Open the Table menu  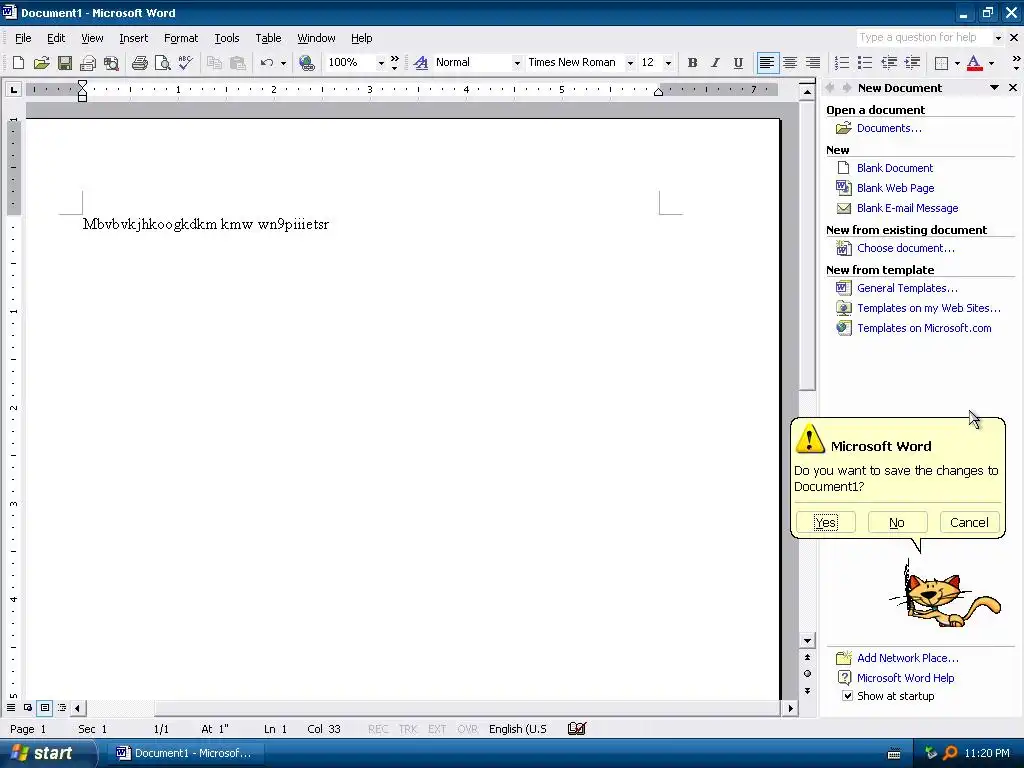(x=268, y=38)
